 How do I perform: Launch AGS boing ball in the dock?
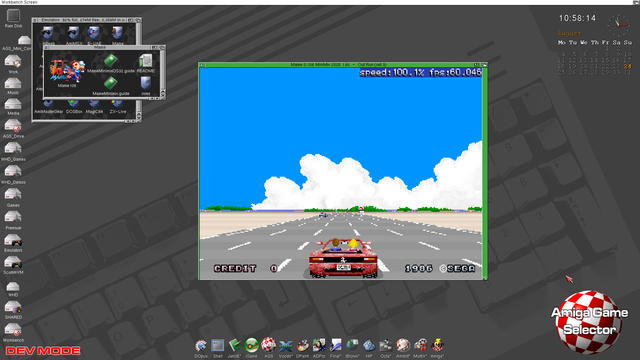point(268,345)
